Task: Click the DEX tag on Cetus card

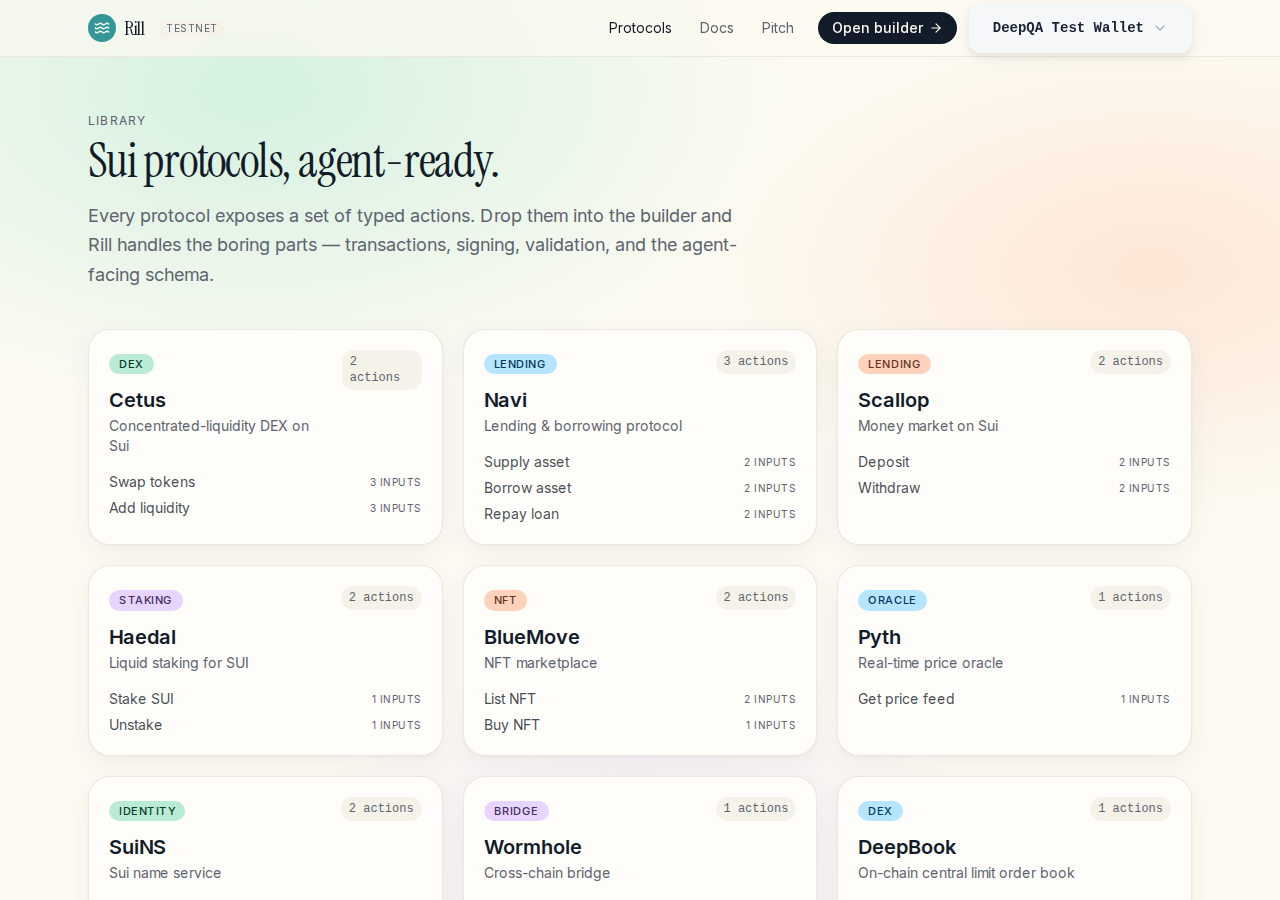Action: click(131, 364)
